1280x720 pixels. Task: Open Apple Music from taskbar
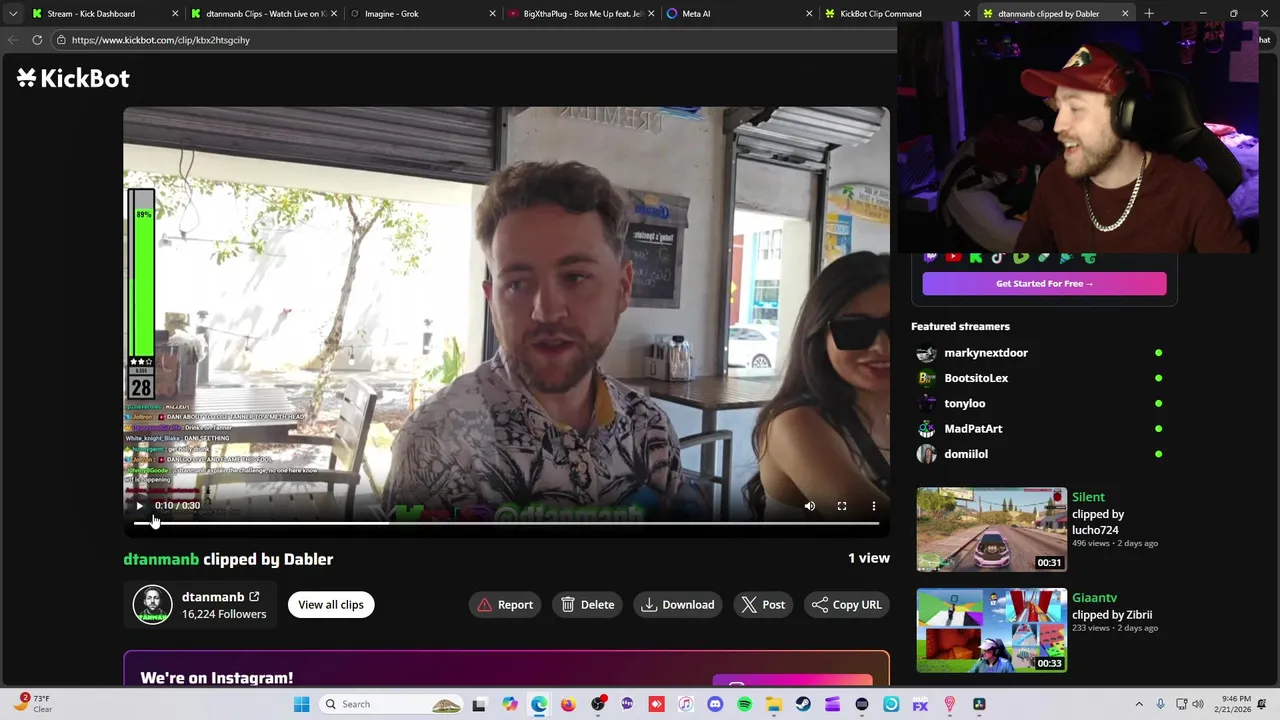click(x=686, y=704)
